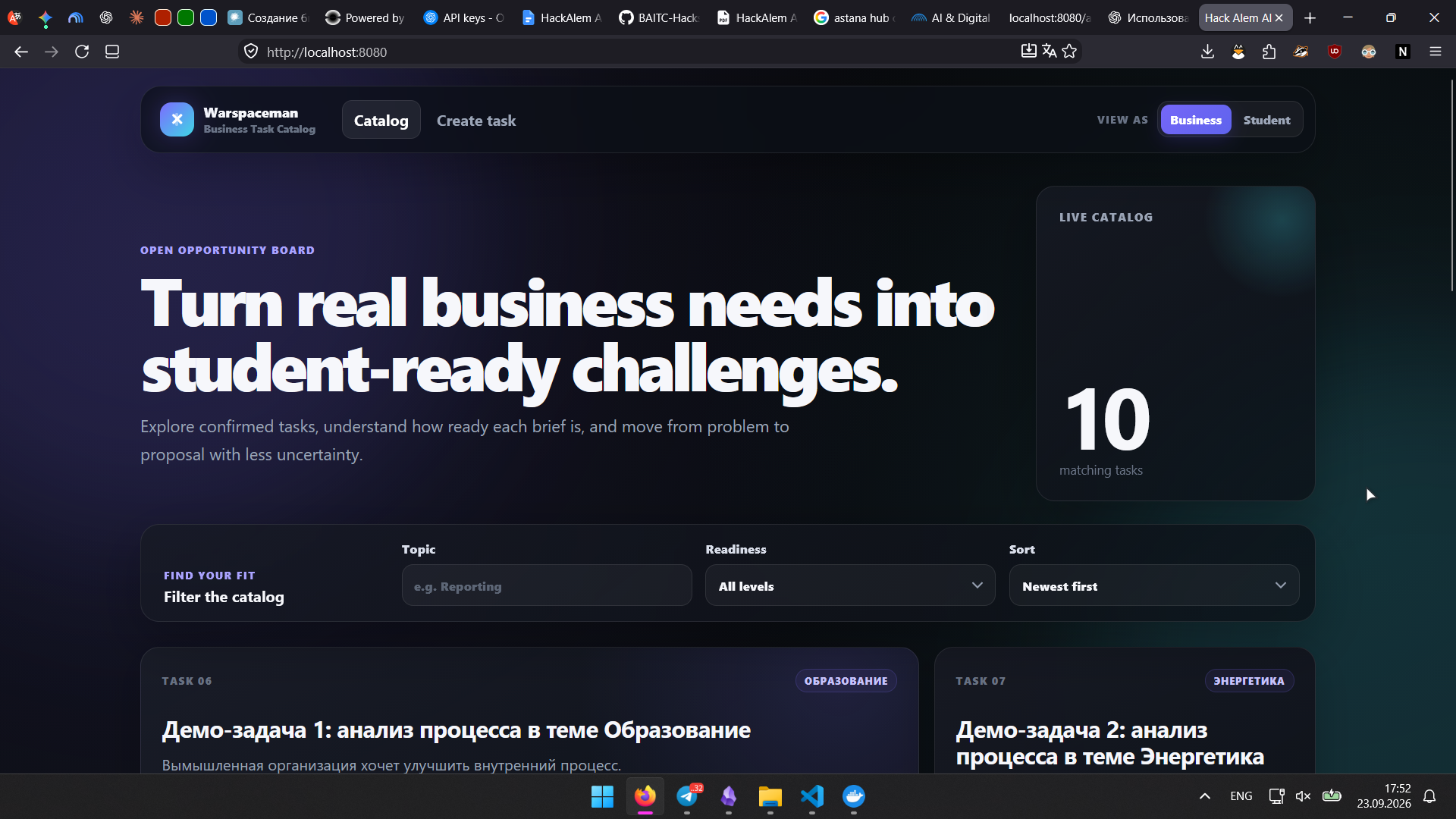Expand the hidden system tray icons
The image size is (1456, 819).
(1205, 796)
